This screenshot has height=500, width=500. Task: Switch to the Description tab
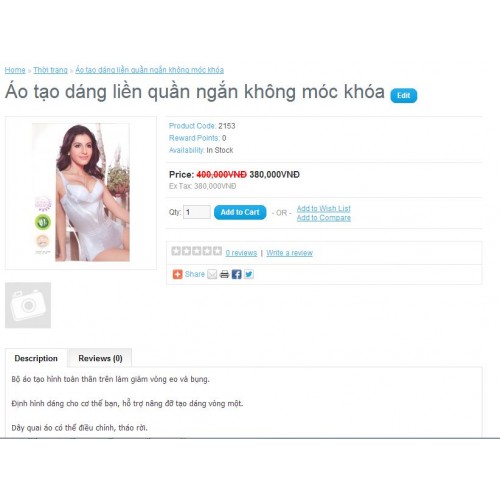coord(36,358)
